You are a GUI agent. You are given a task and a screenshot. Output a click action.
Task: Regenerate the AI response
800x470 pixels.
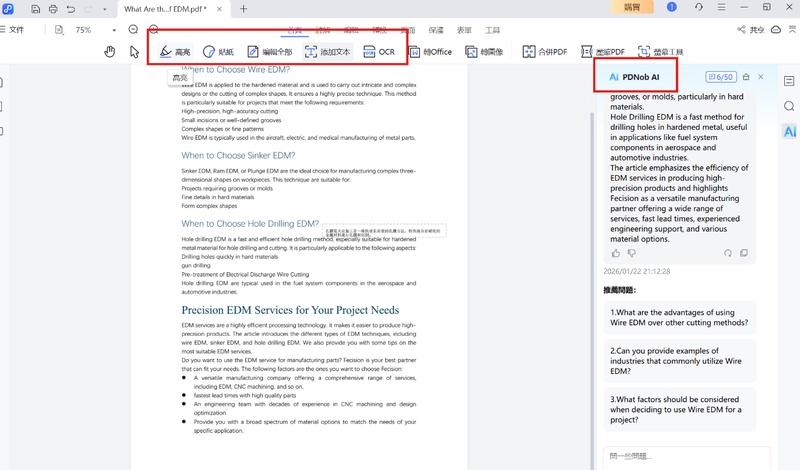point(728,253)
